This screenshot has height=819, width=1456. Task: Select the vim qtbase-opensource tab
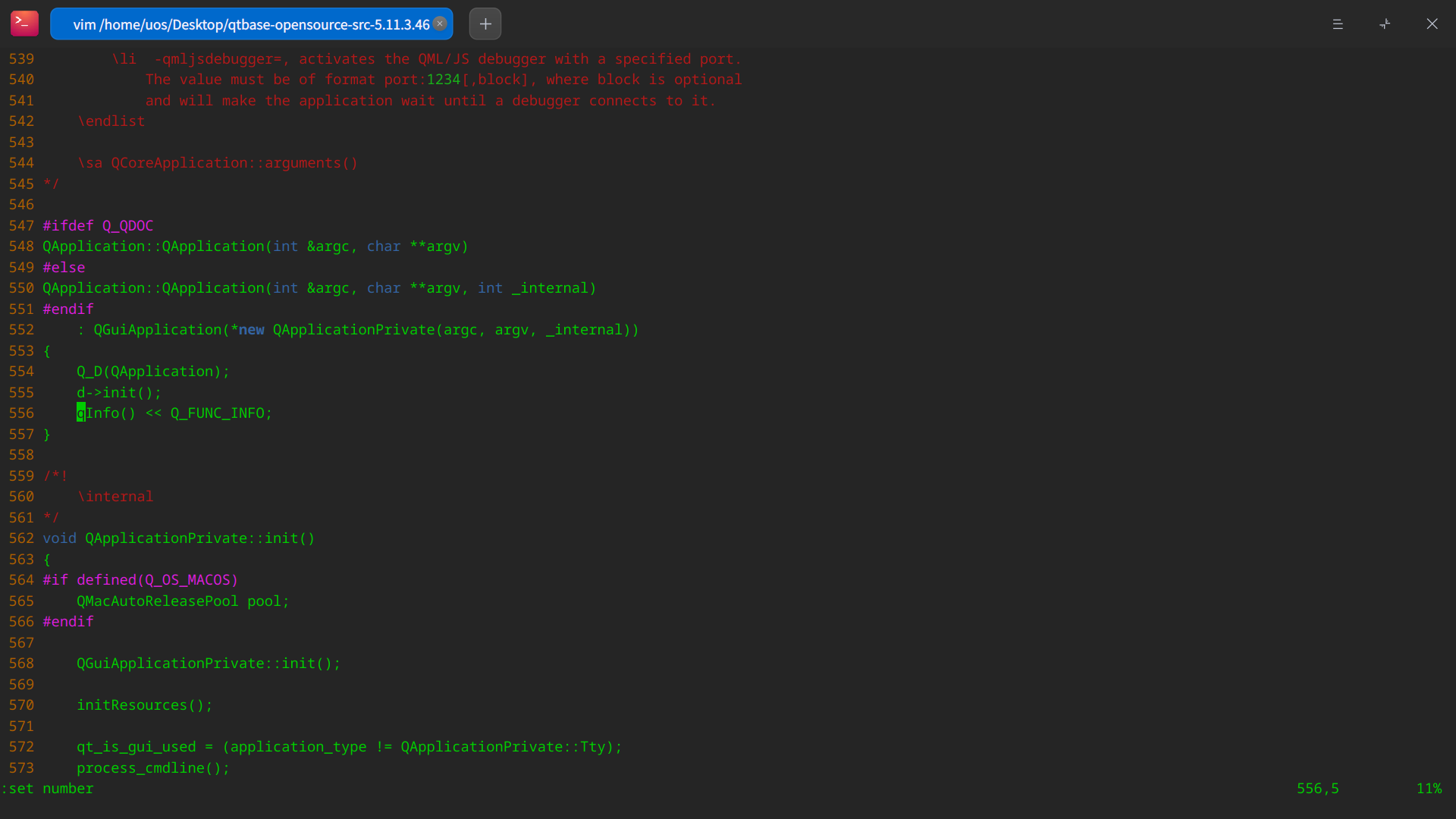(250, 24)
